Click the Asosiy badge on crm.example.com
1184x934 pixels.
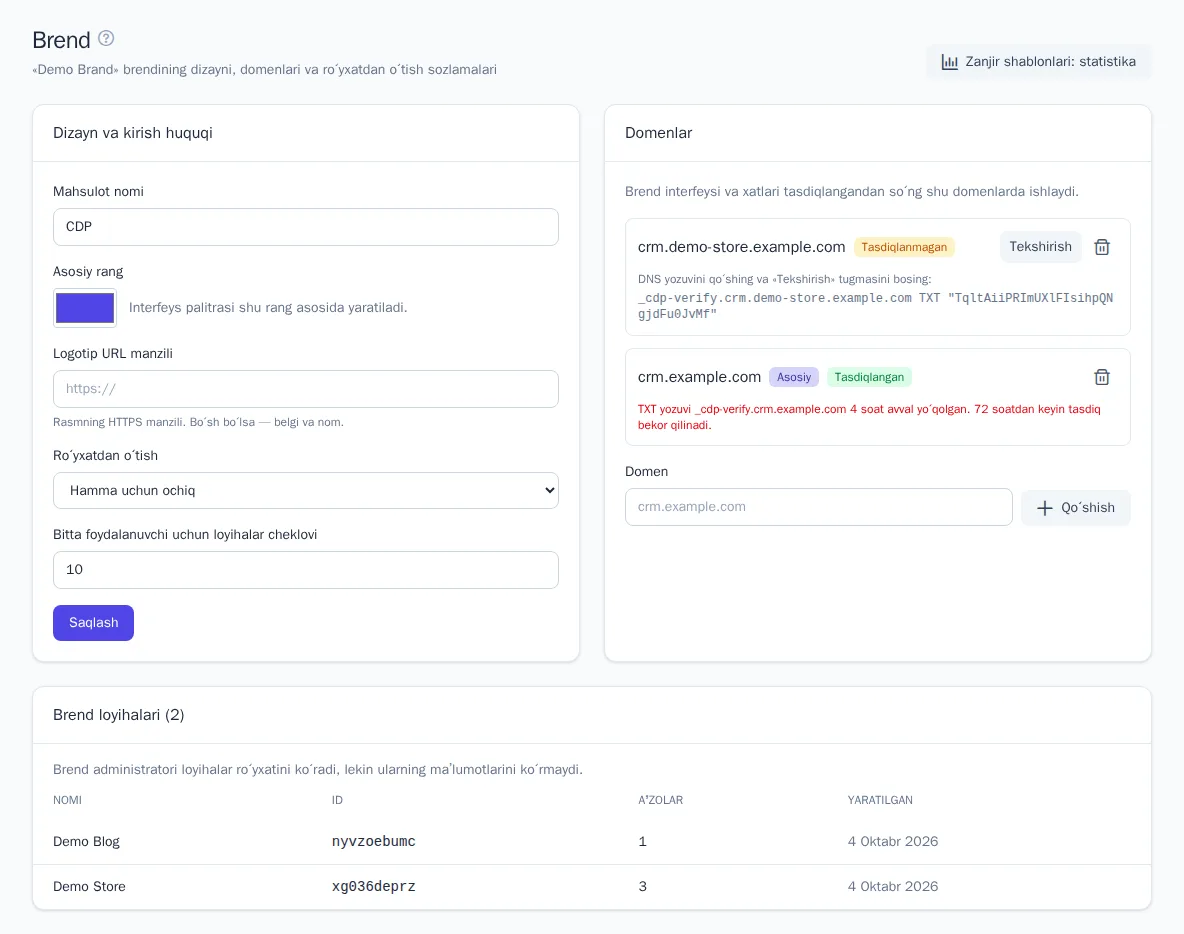tap(794, 377)
